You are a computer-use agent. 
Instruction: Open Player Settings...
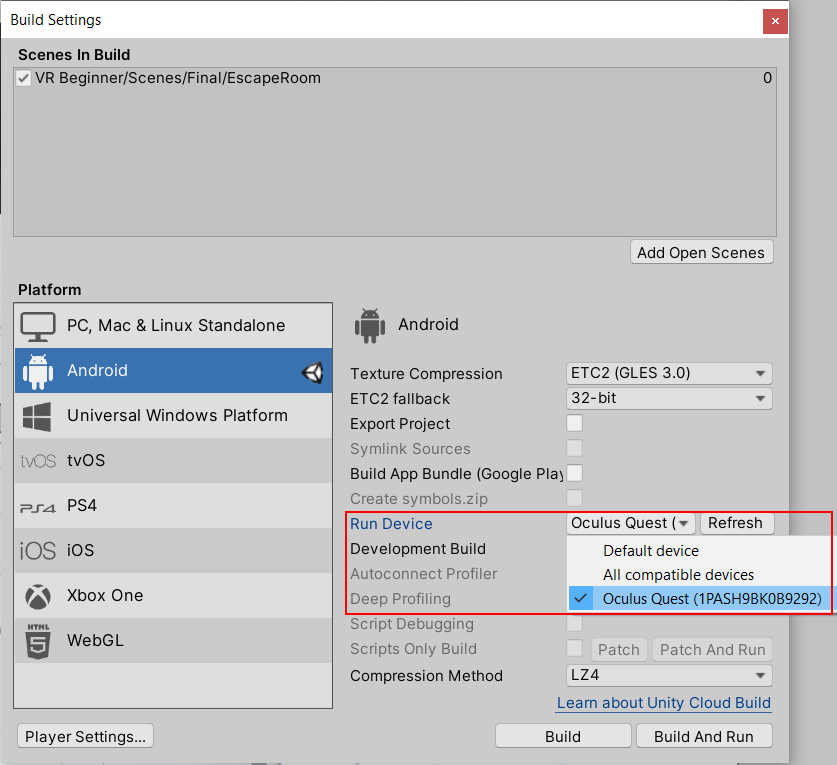[85, 737]
